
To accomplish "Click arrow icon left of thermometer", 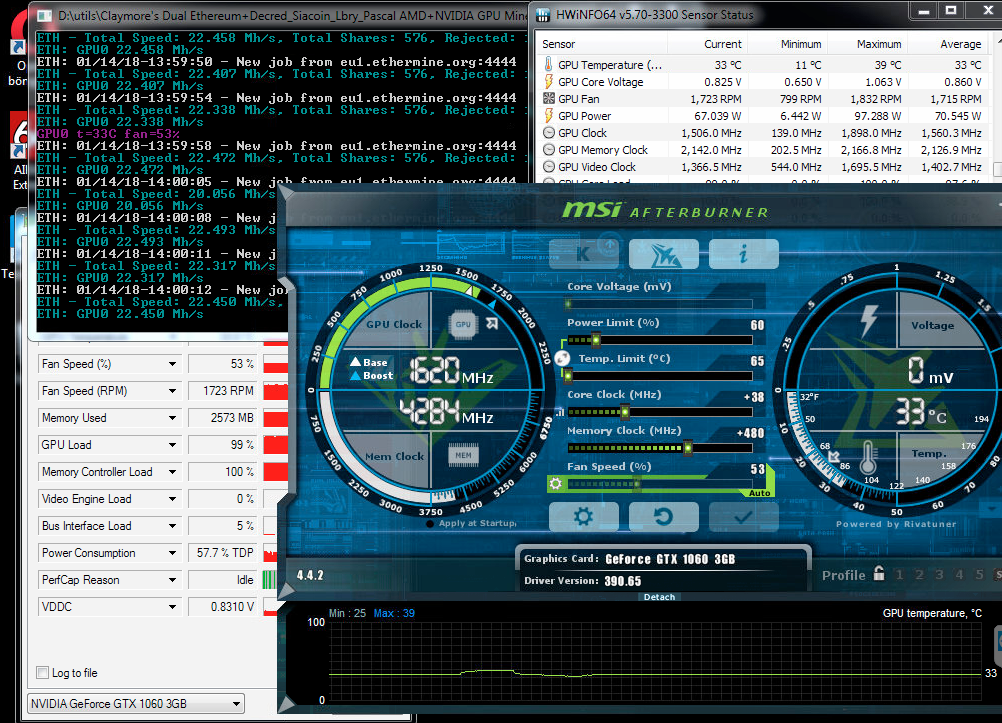I will pyautogui.click(x=834, y=456).
